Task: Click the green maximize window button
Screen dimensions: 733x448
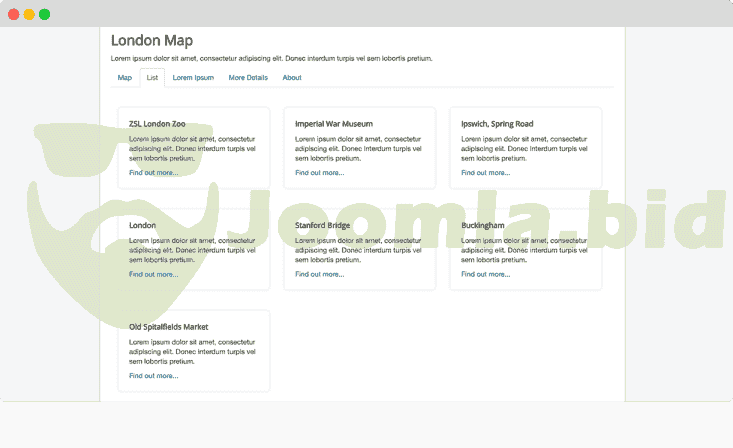Action: [x=45, y=14]
